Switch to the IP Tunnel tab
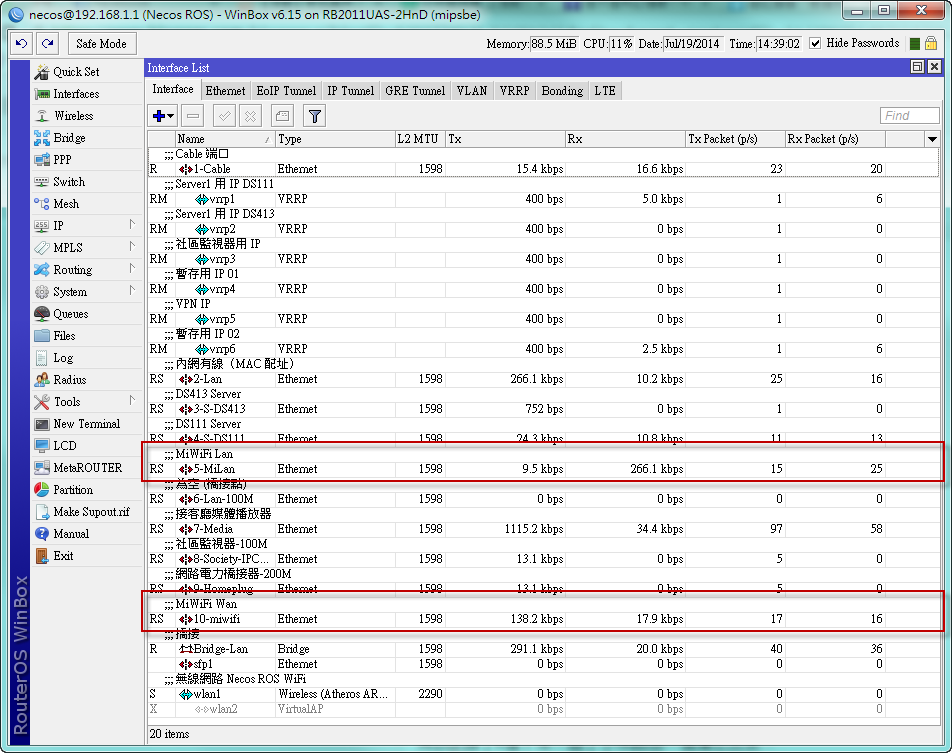 click(350, 90)
